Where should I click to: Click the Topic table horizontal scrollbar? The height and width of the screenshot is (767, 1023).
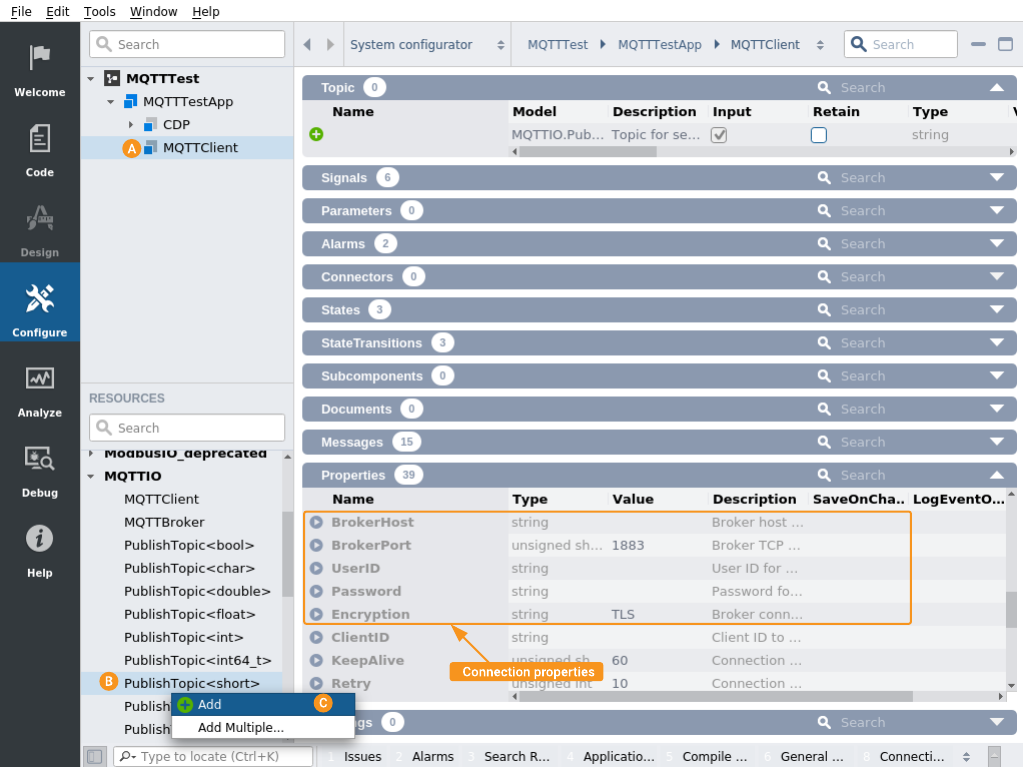(x=586, y=152)
